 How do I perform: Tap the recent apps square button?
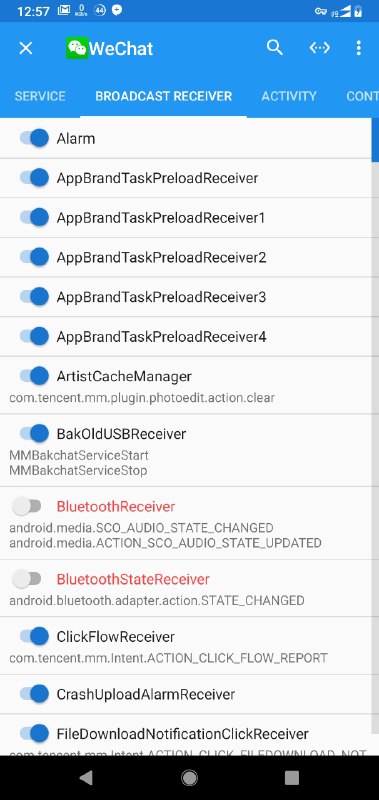pyautogui.click(x=292, y=777)
